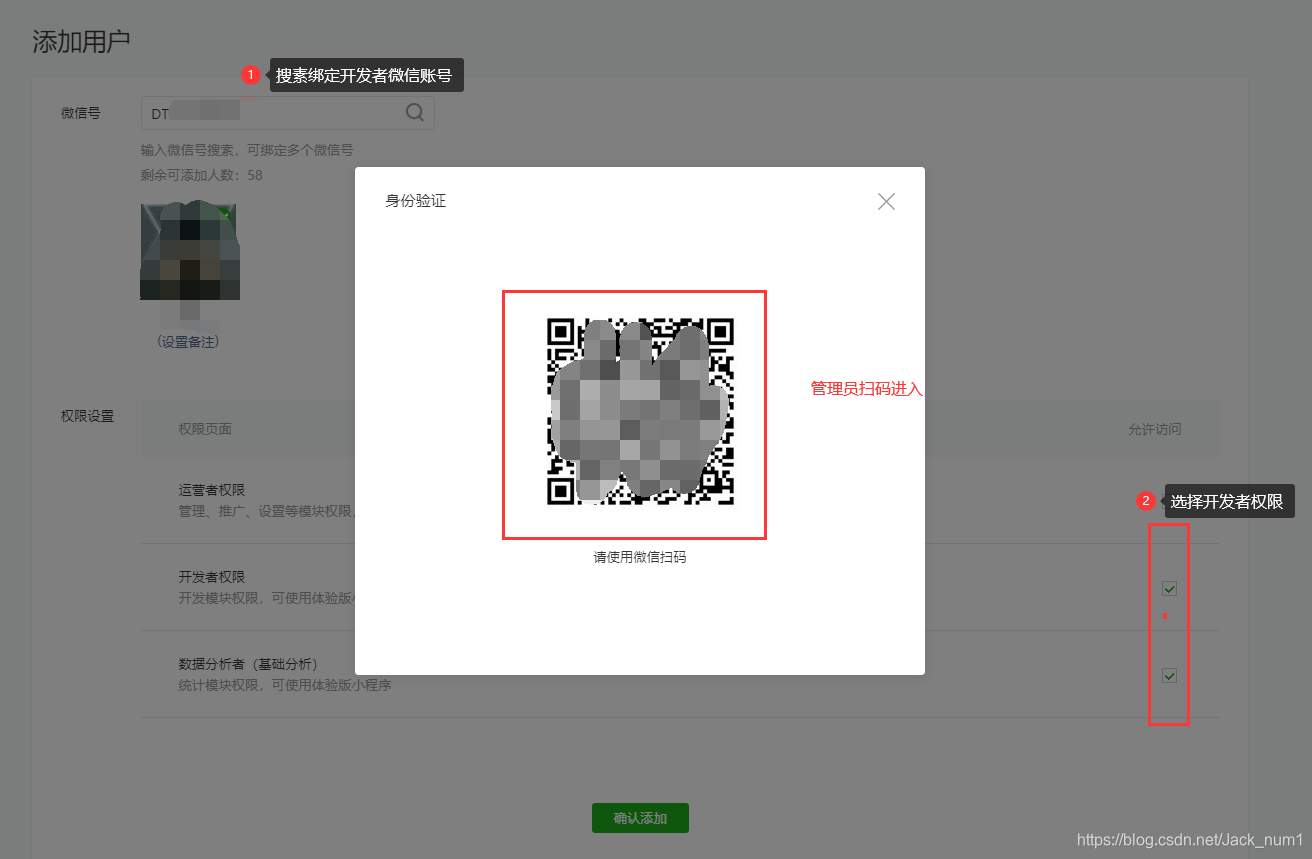Click the 允许访问 column header
This screenshot has width=1312, height=859.
tap(1155, 429)
